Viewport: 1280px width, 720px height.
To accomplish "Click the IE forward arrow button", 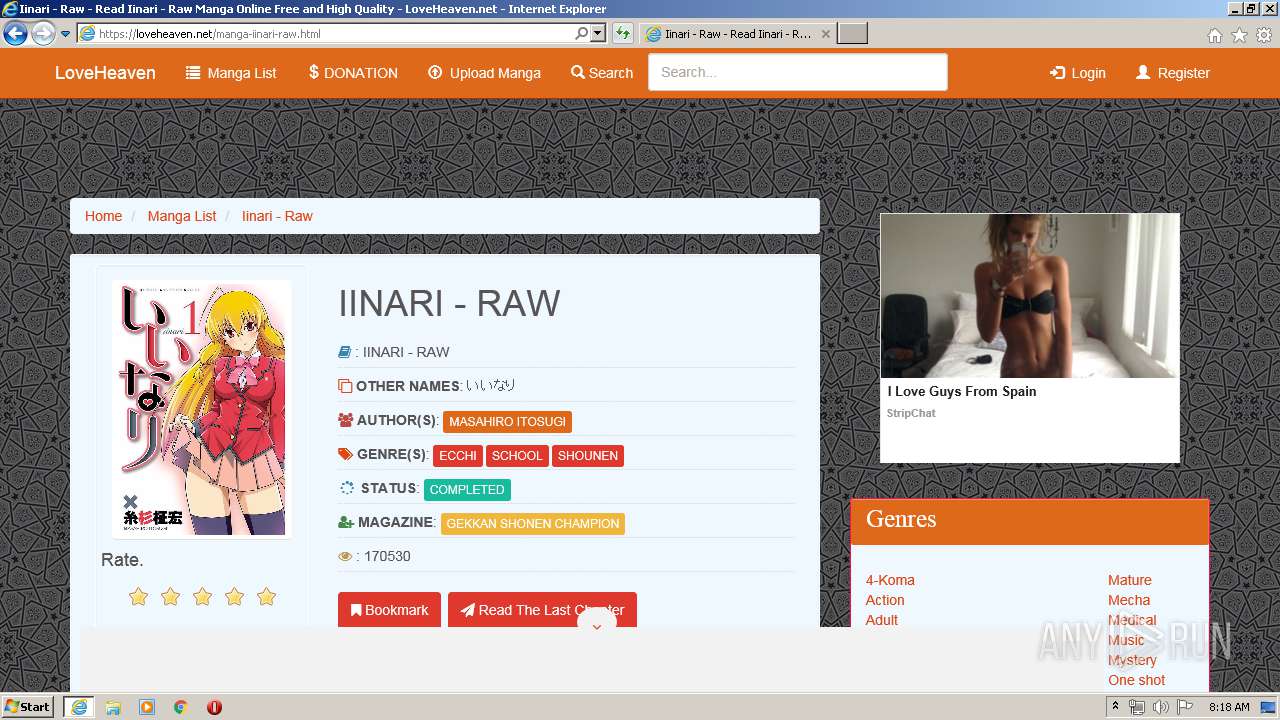I will [42, 34].
